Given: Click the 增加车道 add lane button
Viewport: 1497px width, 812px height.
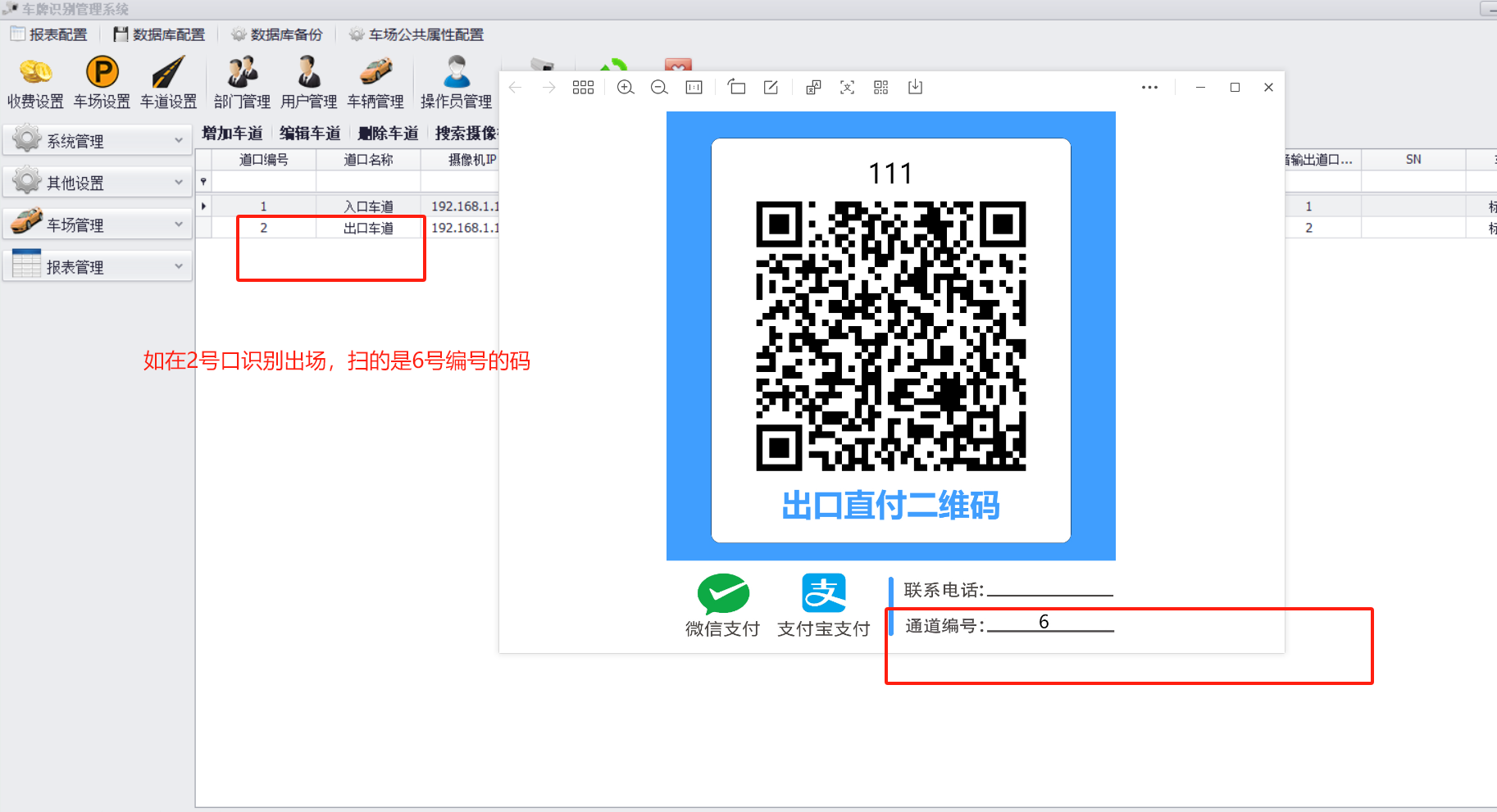Looking at the screenshot, I should [x=232, y=134].
